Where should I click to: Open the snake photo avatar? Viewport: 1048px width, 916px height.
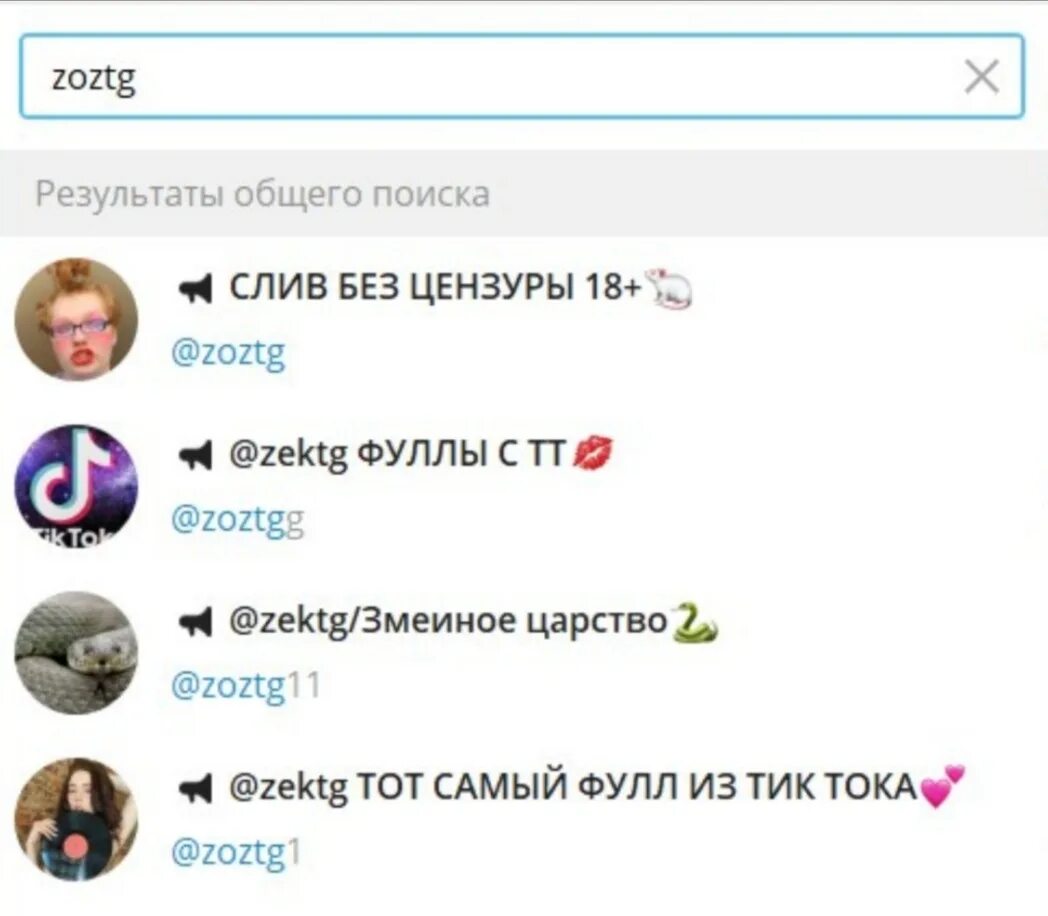pos(76,653)
